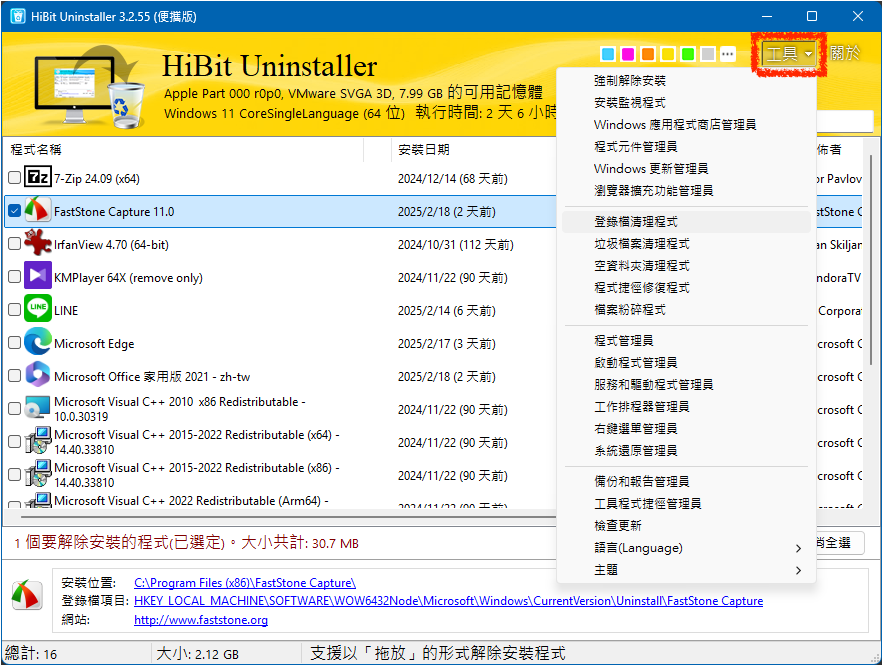Open 工具程式捷徑管理員 menu entry
The image size is (883, 666).
686,503
